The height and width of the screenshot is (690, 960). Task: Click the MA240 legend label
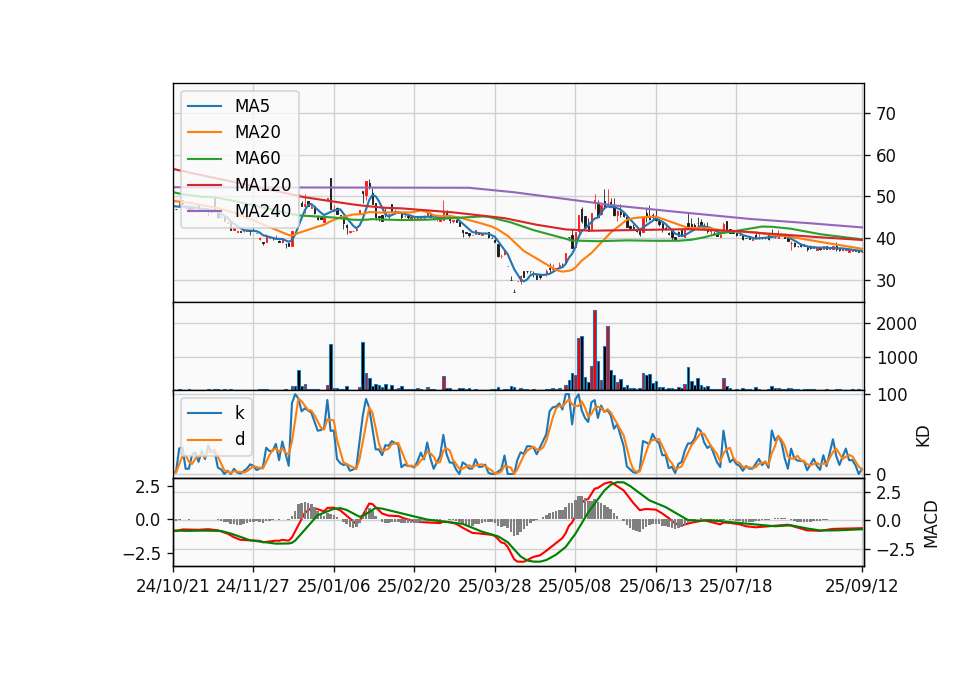point(263,211)
